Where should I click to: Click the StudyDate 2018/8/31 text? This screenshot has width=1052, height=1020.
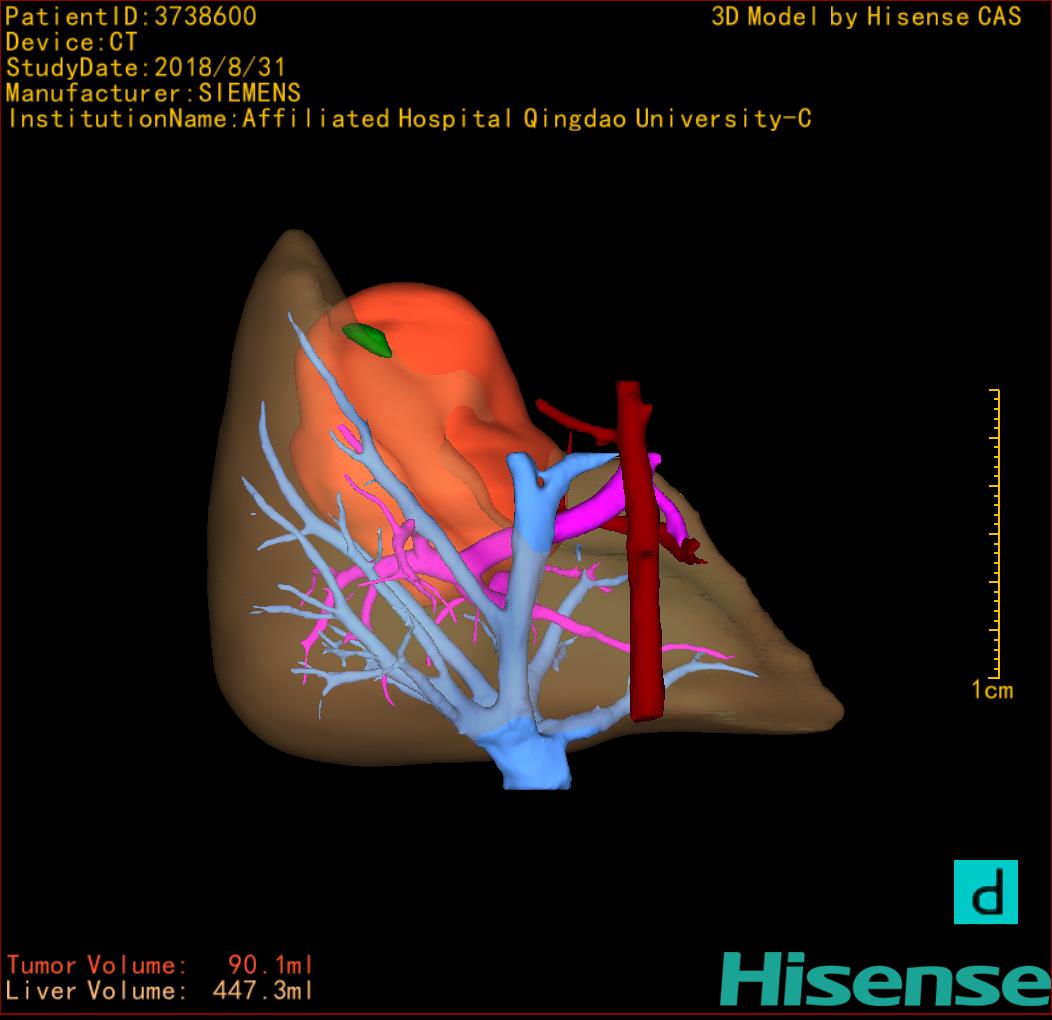coord(146,68)
